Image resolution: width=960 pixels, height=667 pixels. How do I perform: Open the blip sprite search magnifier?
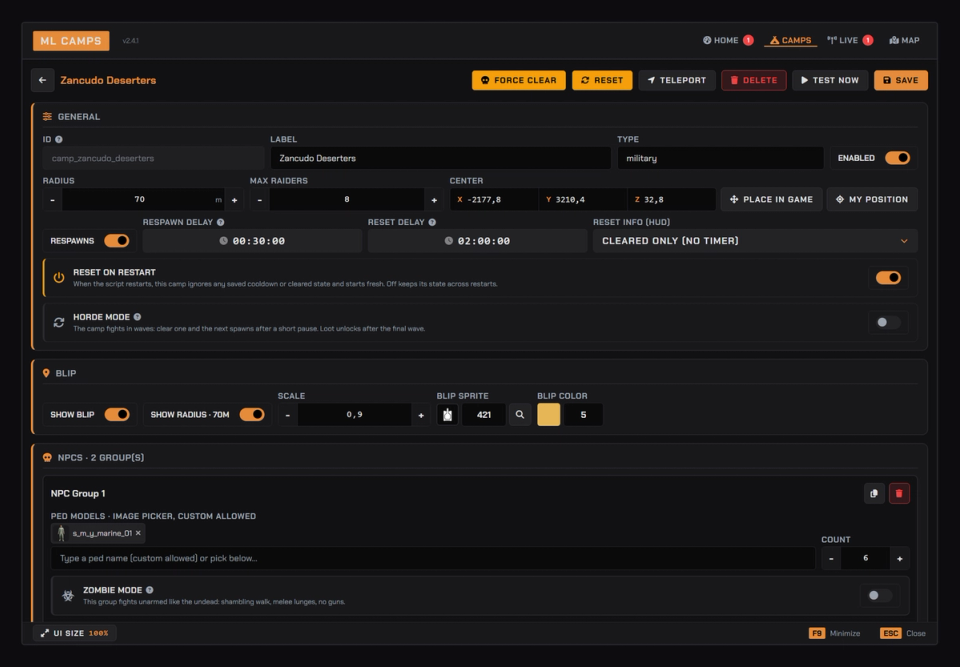[520, 415]
